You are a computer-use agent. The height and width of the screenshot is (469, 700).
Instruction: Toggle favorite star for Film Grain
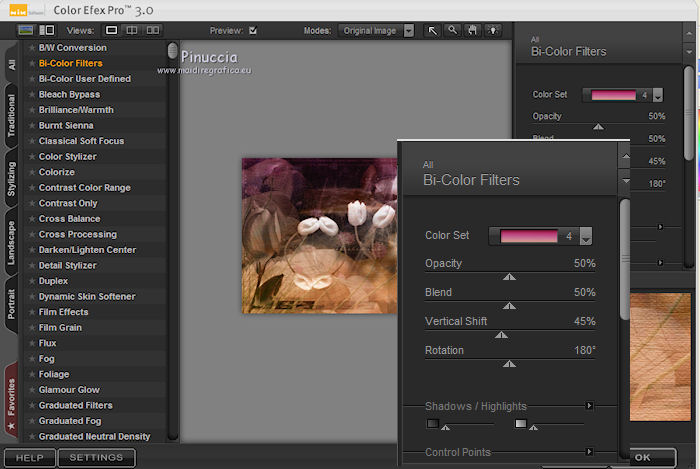(x=31, y=328)
